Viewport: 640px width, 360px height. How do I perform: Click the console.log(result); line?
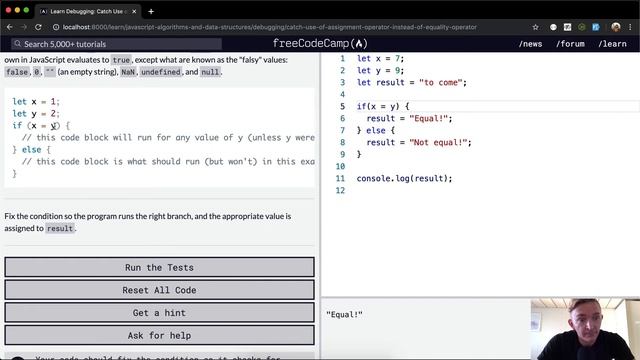pos(404,178)
